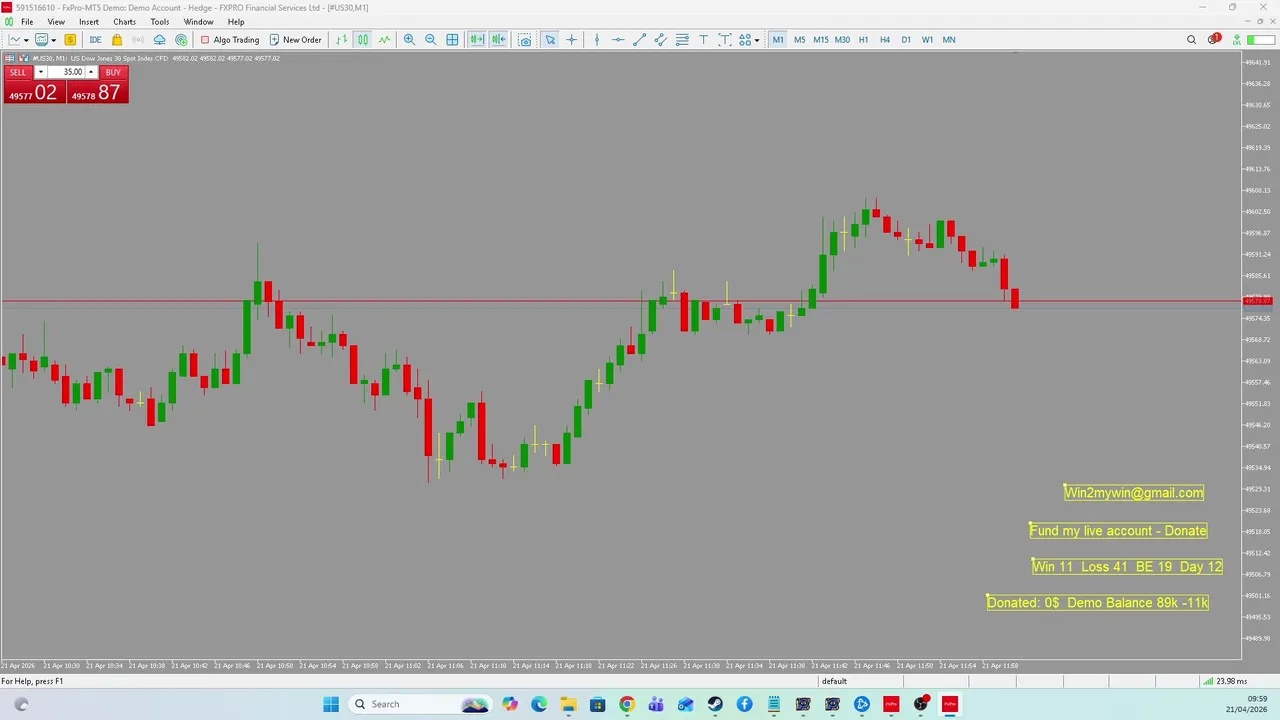Screen dimensions: 1280x720
Task: Open the VPS cloud icon
Action: 160,40
